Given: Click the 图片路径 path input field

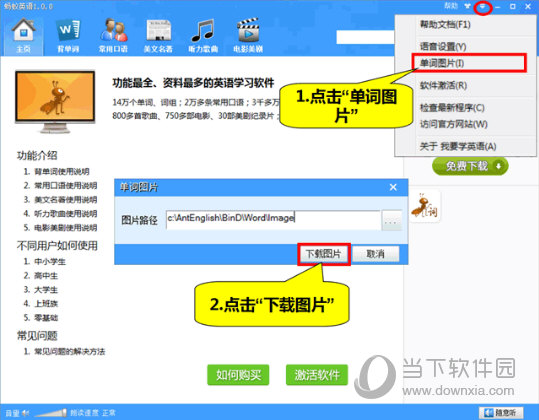Looking at the screenshot, I should click(x=273, y=219).
